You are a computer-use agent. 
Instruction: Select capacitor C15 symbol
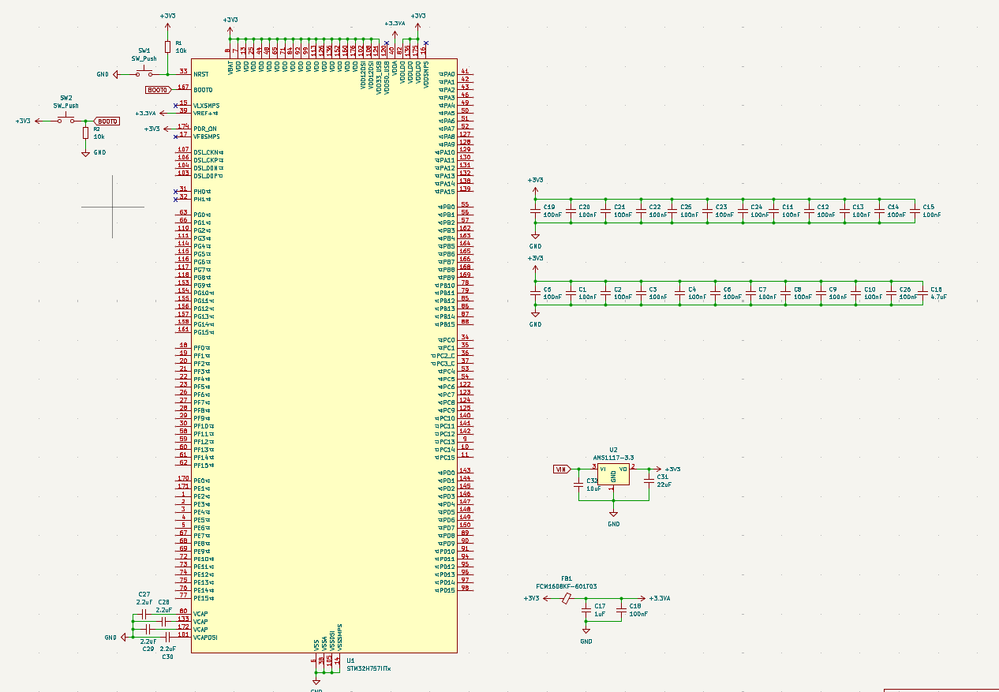point(914,211)
